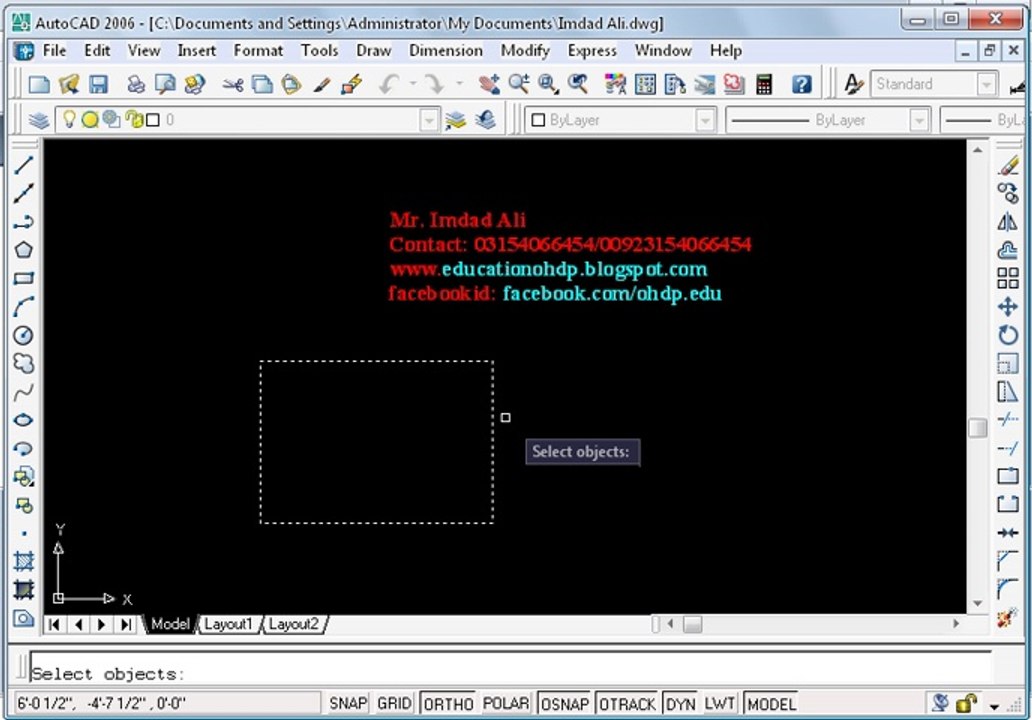This screenshot has width=1032, height=720.
Task: Save drawing with floppy disk icon
Action: coord(99,84)
